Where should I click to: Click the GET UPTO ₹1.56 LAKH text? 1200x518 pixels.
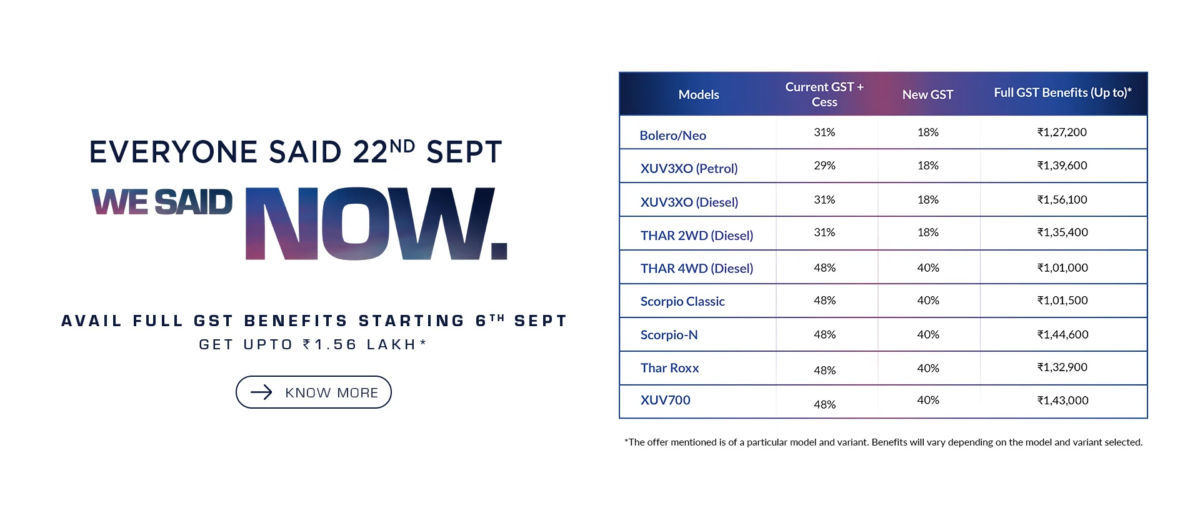tap(313, 345)
